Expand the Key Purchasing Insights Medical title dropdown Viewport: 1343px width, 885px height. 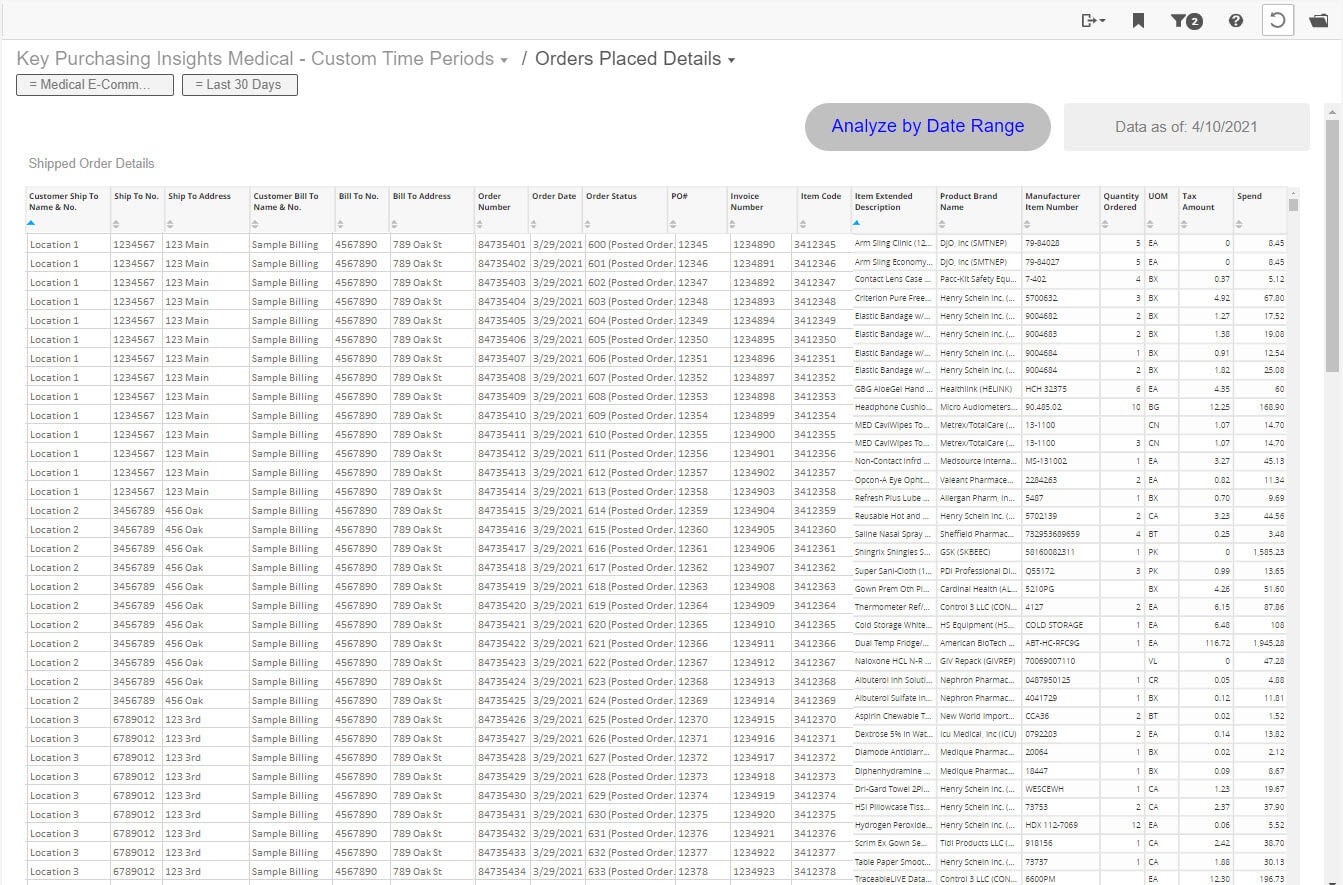503,59
